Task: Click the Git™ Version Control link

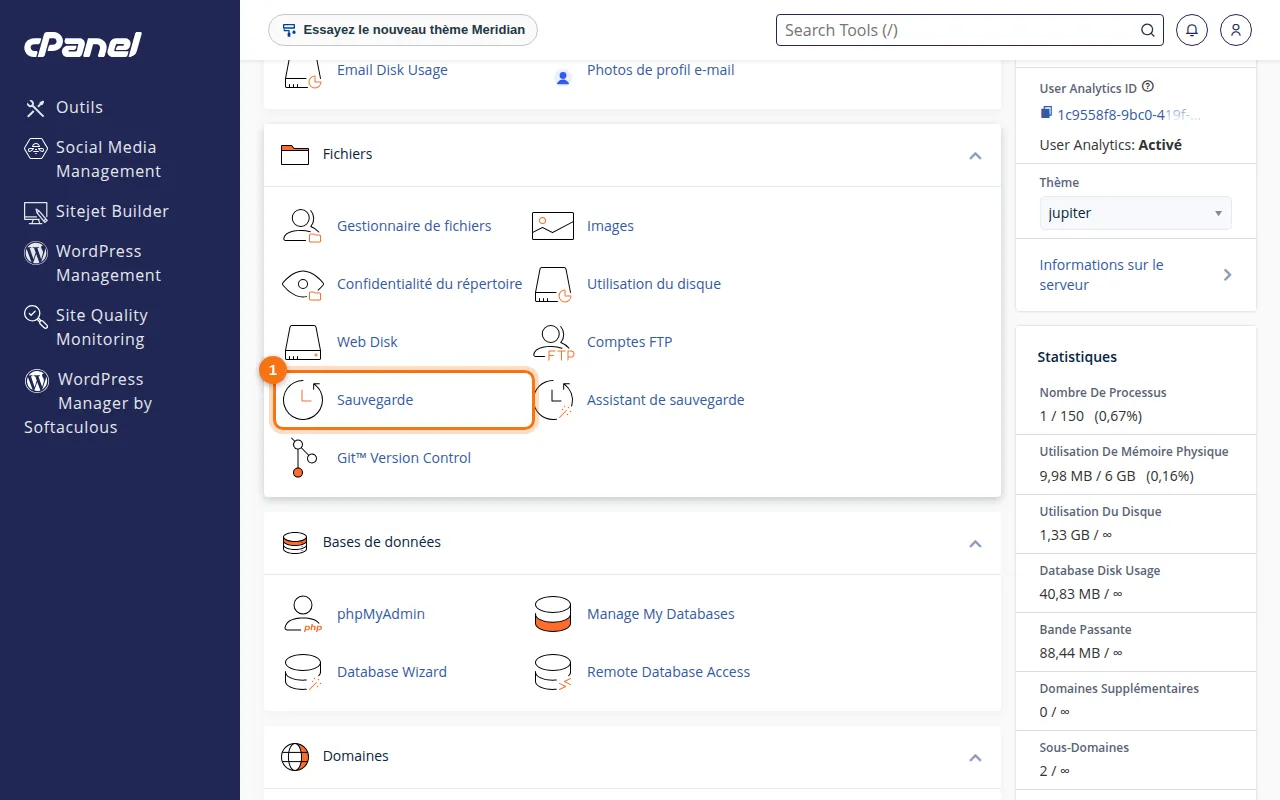Action: click(404, 458)
